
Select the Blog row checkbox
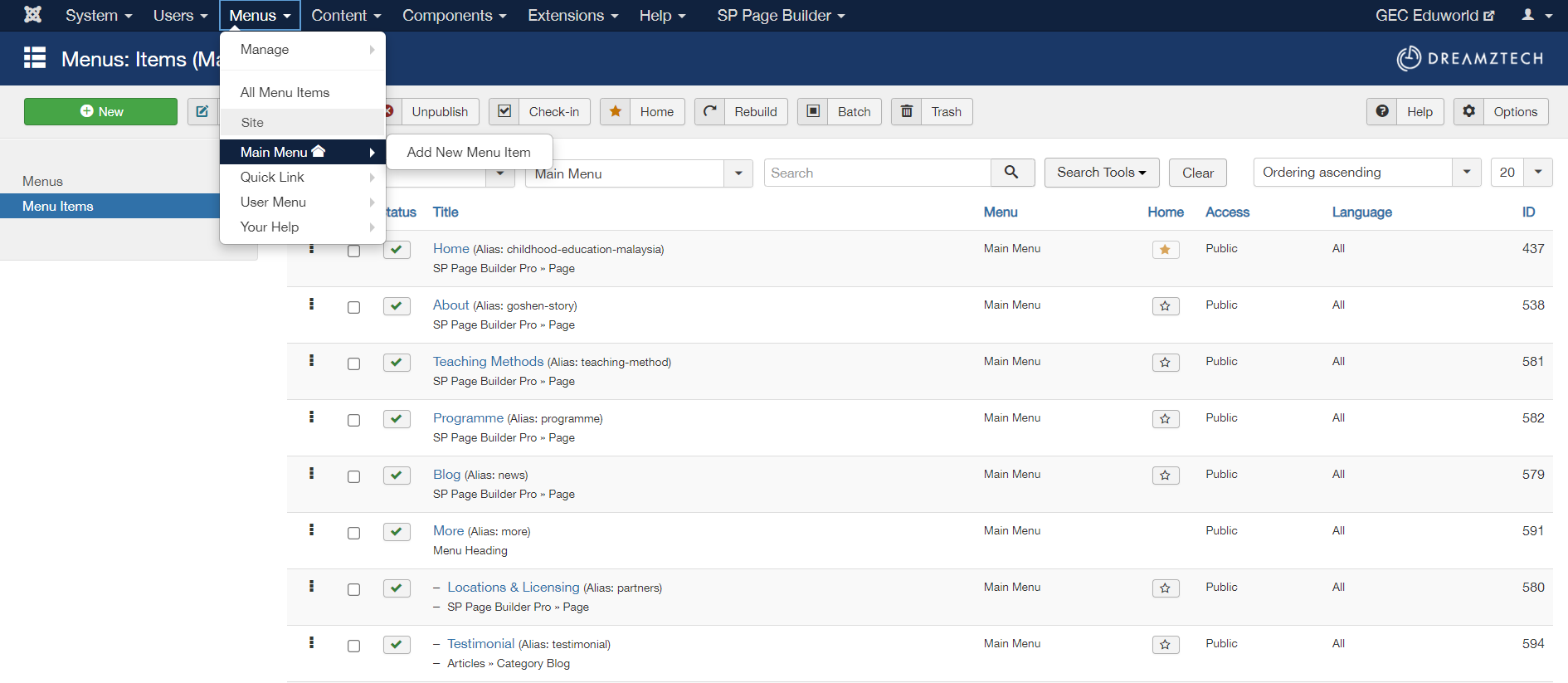click(x=354, y=476)
